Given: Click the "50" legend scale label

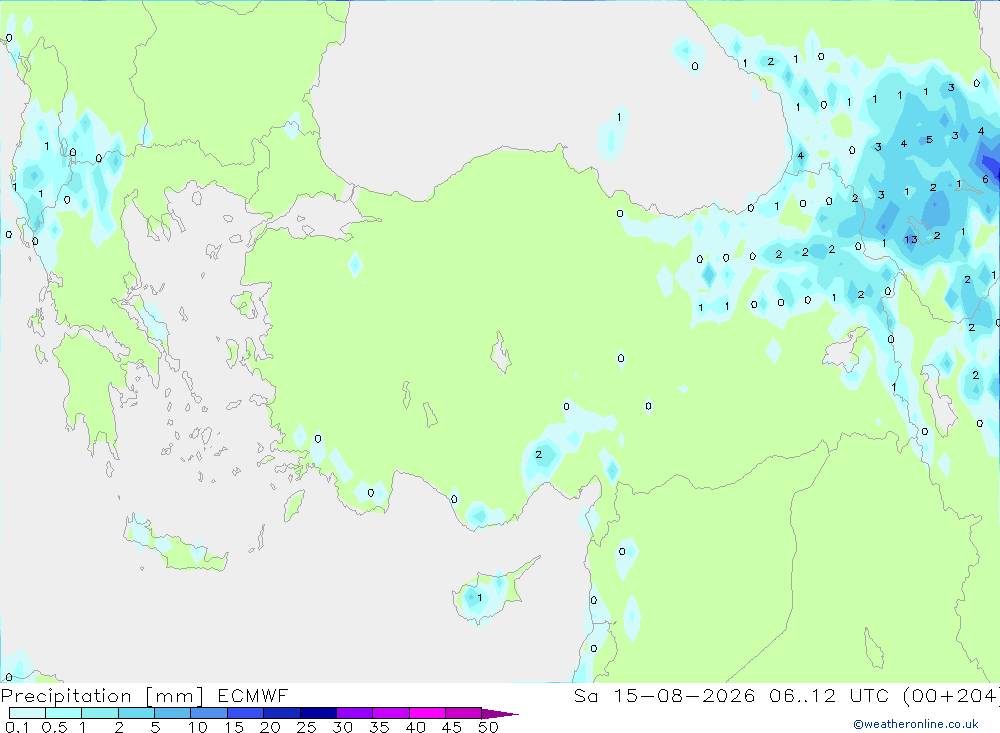Looking at the screenshot, I should click(489, 727).
